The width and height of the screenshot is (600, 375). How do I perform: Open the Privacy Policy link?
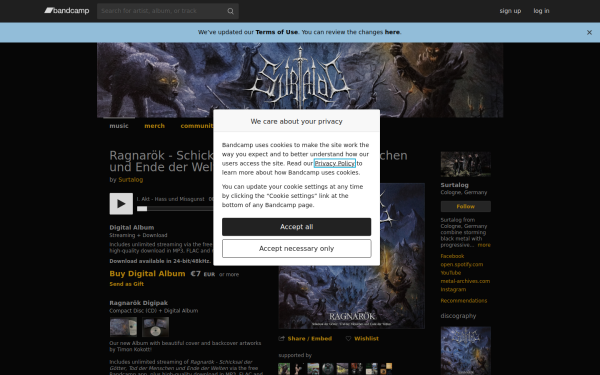[335, 163]
